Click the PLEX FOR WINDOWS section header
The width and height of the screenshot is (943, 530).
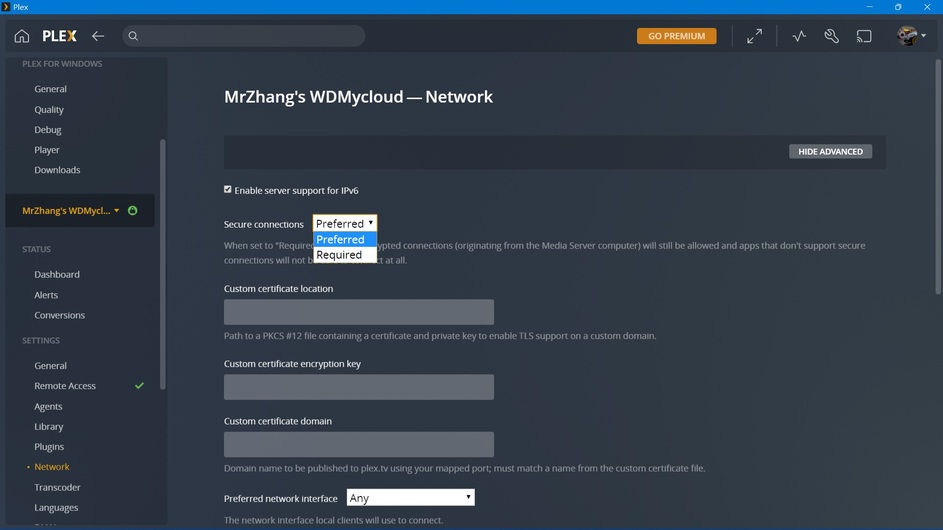coord(62,64)
